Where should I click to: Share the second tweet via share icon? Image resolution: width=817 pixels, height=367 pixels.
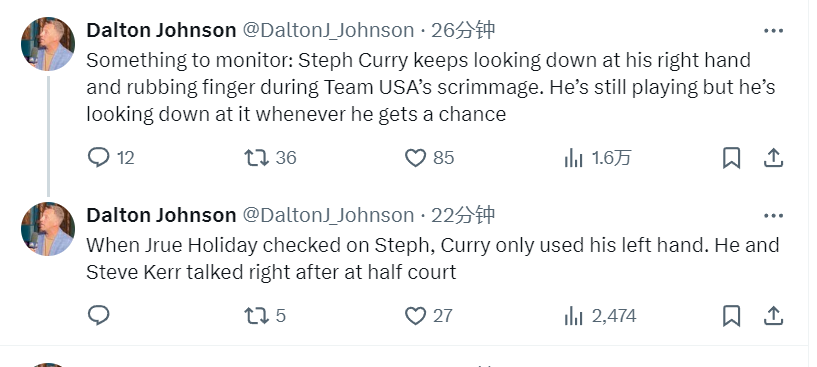774,315
